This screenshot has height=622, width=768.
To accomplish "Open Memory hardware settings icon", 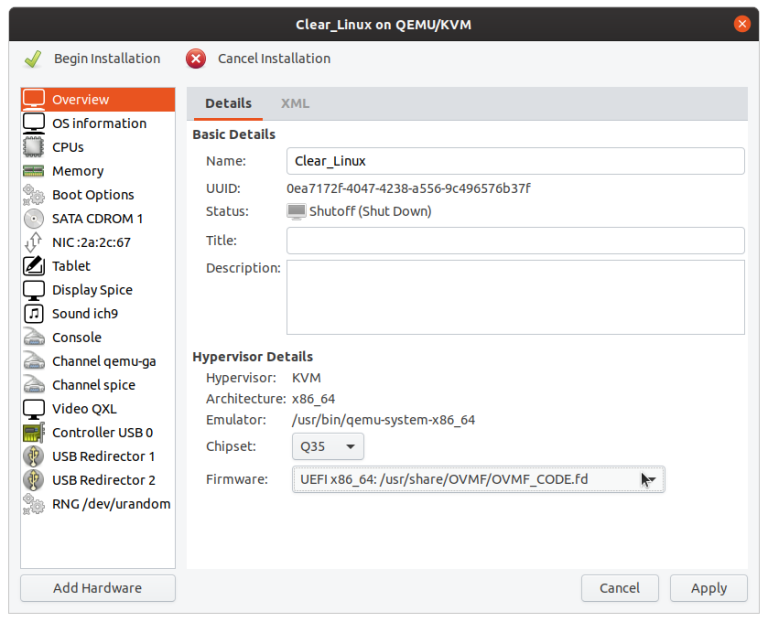I will pos(34,171).
